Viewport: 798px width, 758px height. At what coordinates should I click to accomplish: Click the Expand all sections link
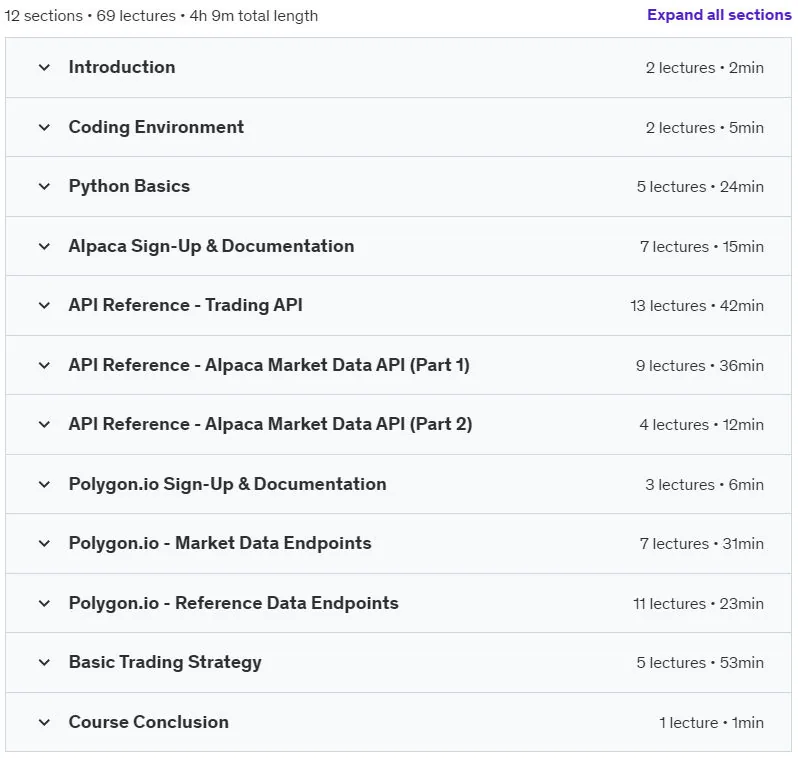pos(719,15)
